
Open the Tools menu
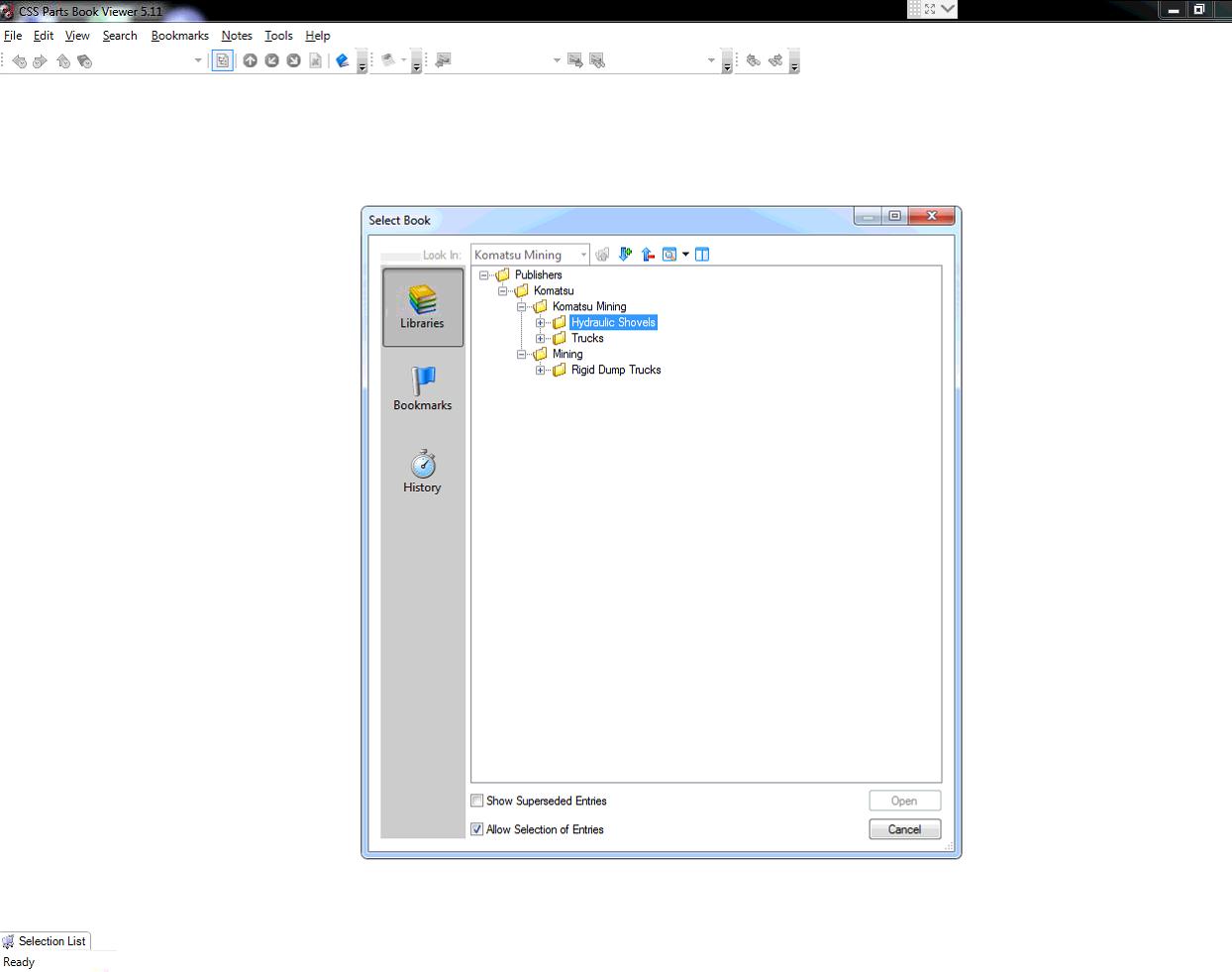[x=278, y=36]
